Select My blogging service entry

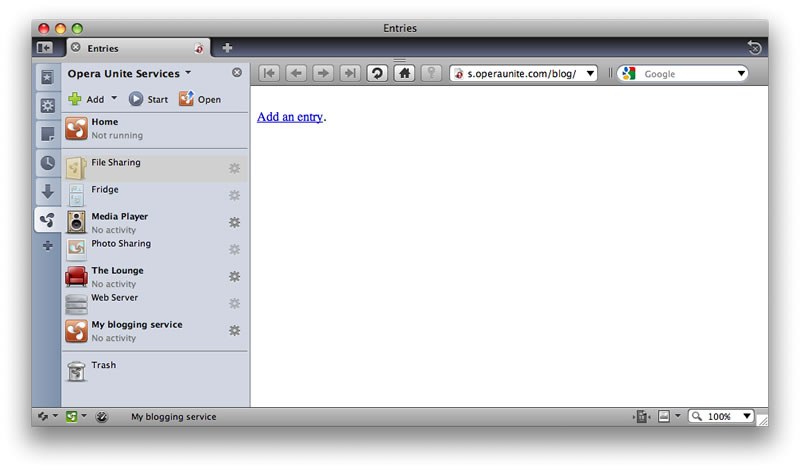point(155,331)
